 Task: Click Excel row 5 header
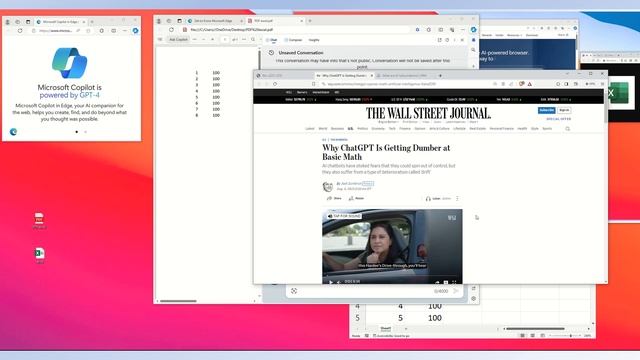[358, 318]
